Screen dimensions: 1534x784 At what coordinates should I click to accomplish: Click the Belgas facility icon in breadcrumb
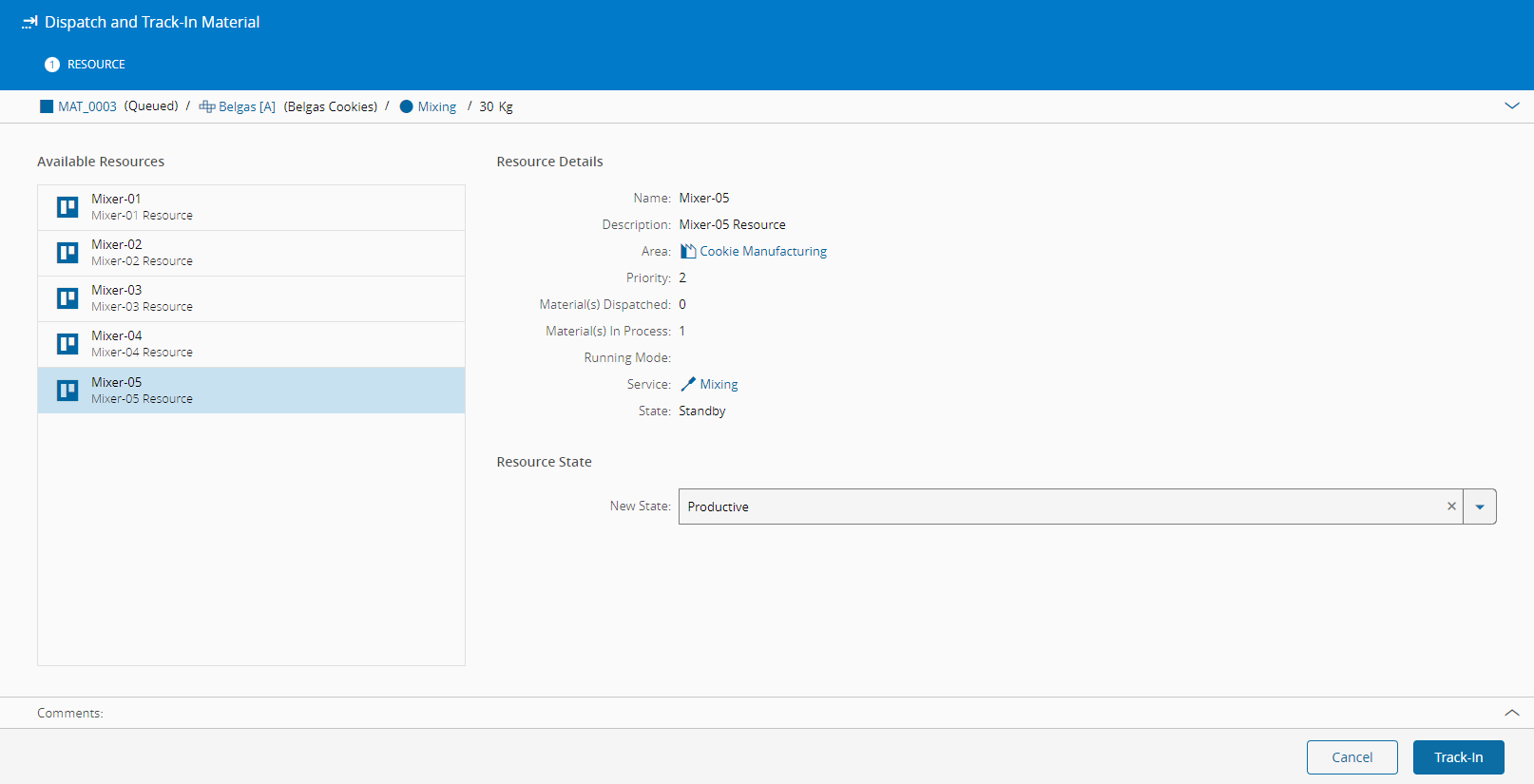click(x=206, y=106)
